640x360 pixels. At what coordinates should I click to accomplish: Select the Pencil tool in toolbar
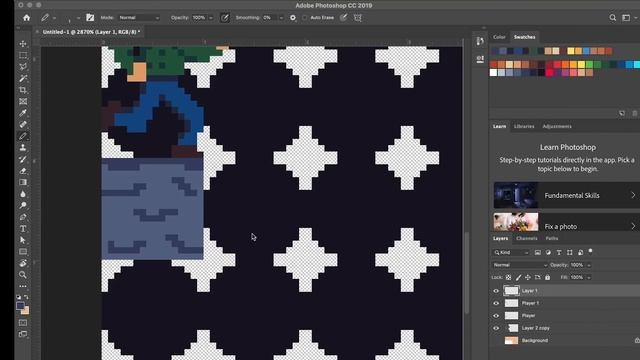coord(23,136)
